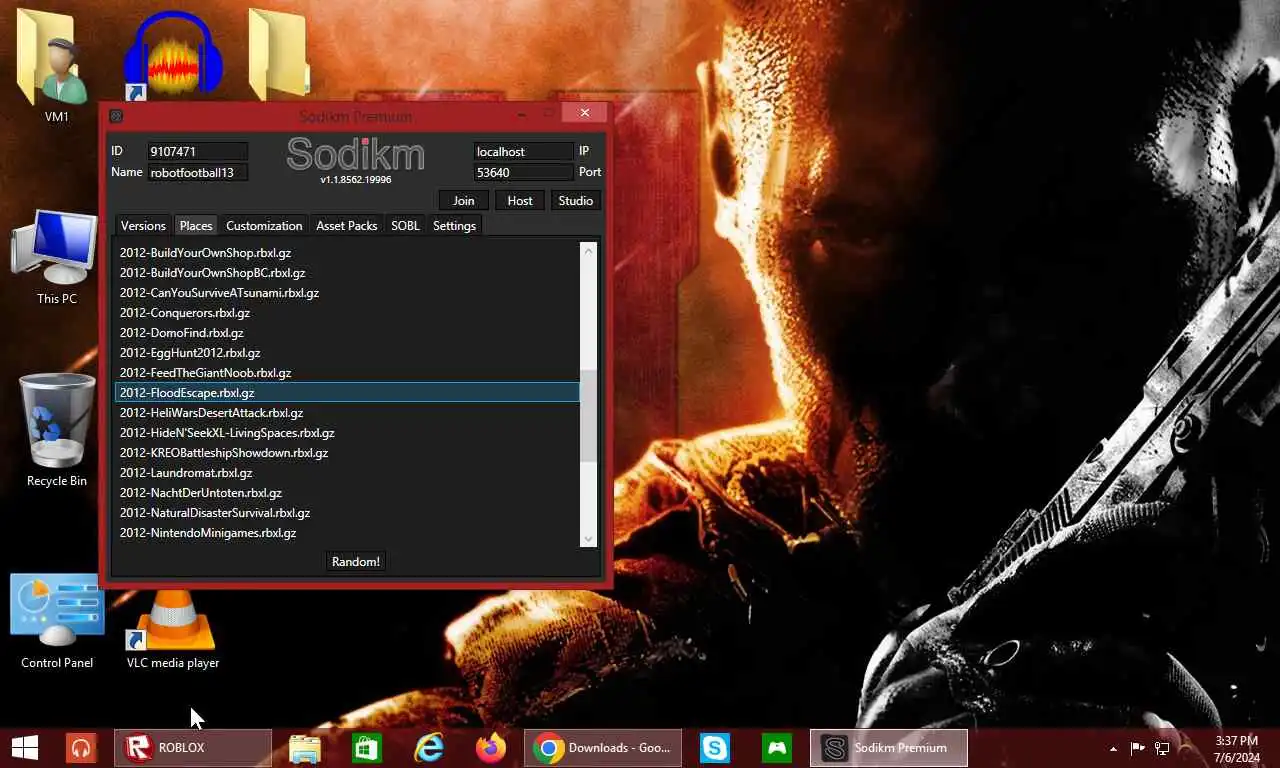Click the places list scrollbar thumb
Viewport: 1280px width, 768px height.
click(x=588, y=415)
